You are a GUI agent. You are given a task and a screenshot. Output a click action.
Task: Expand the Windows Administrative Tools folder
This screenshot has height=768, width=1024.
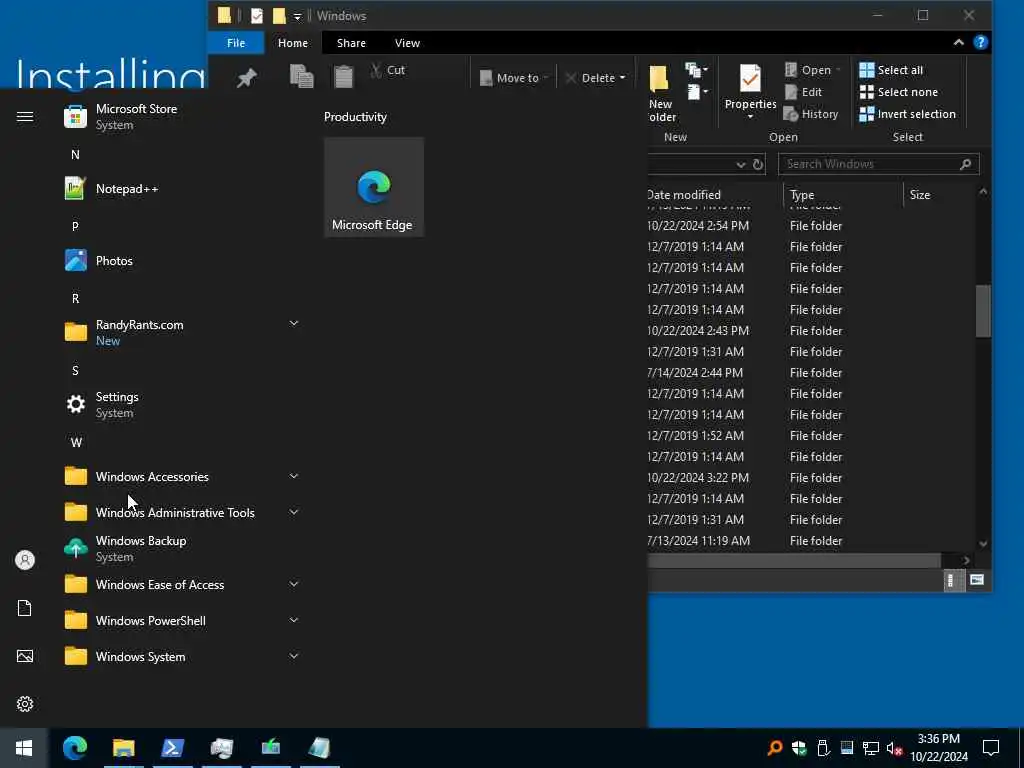(183, 513)
